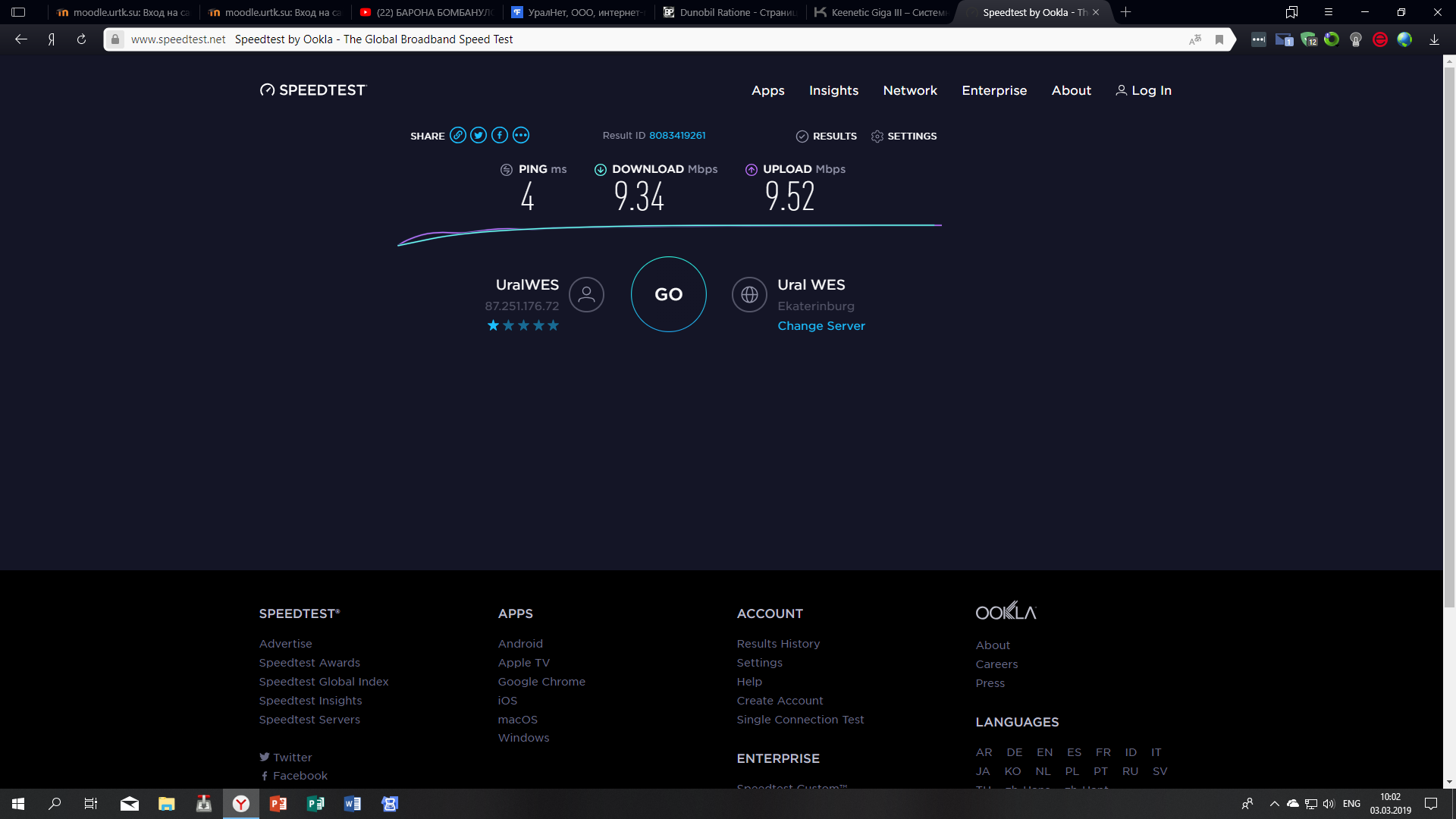
Task: Click the UralWES provider user icon
Action: pos(586,294)
